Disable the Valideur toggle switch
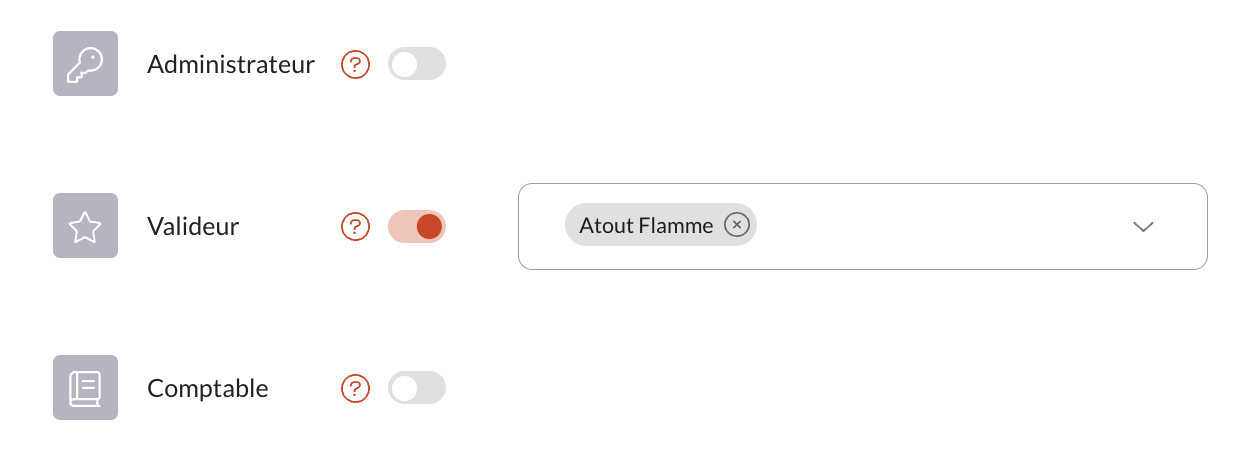The width and height of the screenshot is (1250, 462). click(417, 226)
